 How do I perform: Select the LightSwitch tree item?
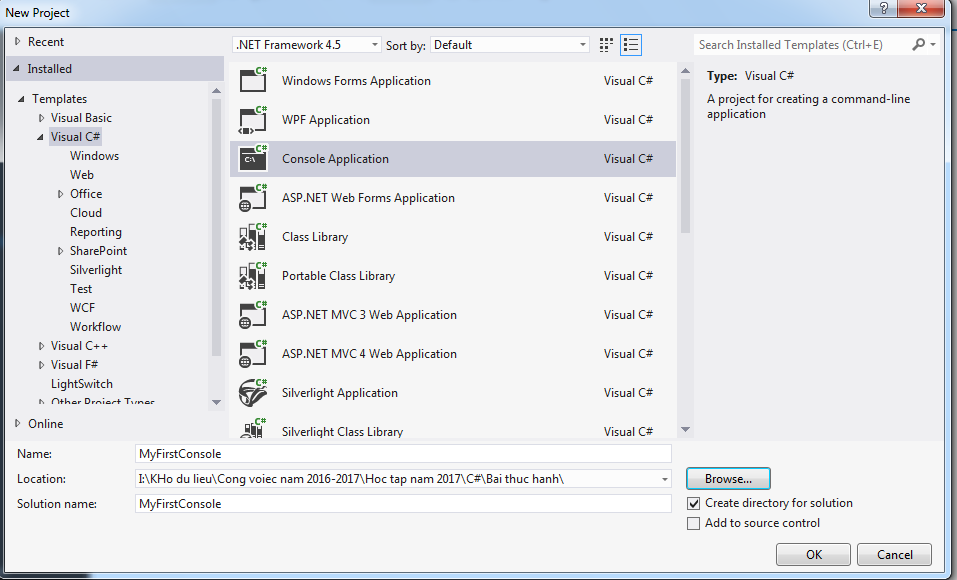click(82, 384)
